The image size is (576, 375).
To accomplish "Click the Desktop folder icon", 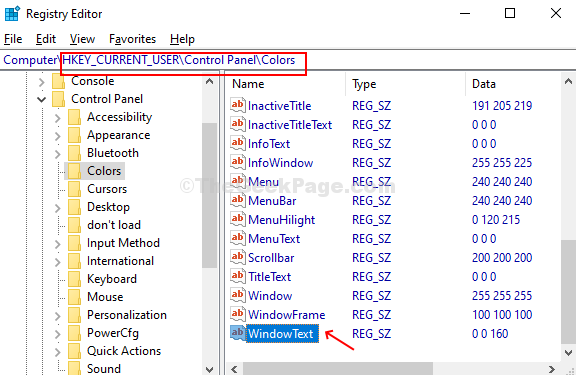I will pos(75,207).
